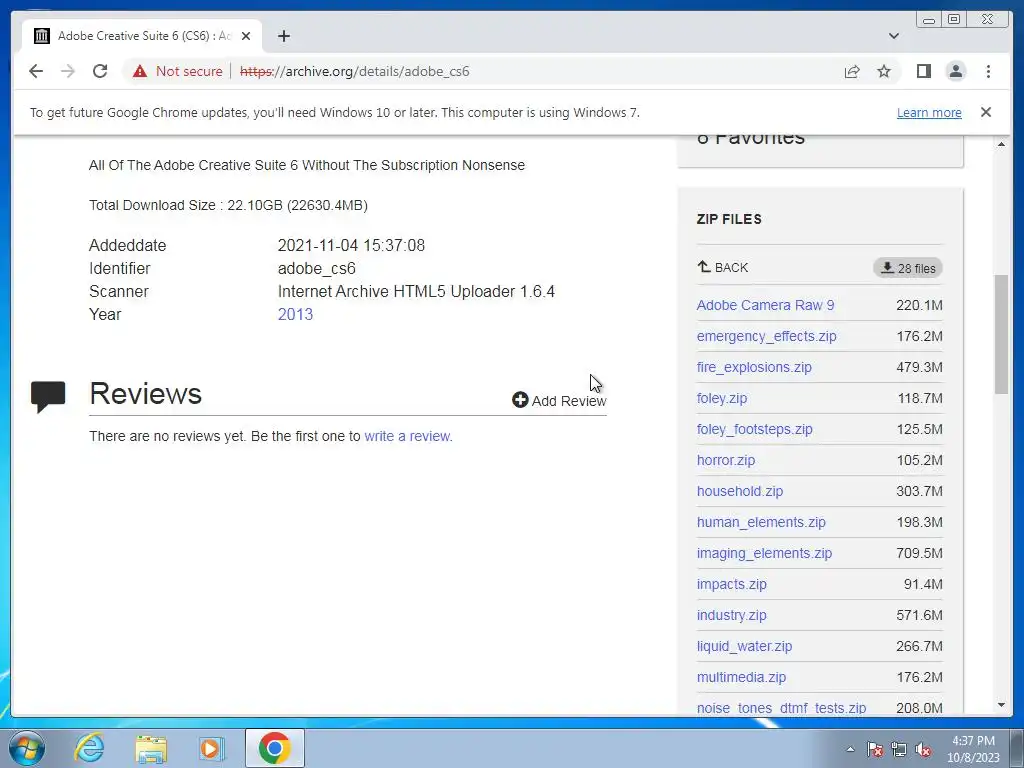Click the Identifier value adobe_cs6
Image resolution: width=1024 pixels, height=768 pixels.
316,268
